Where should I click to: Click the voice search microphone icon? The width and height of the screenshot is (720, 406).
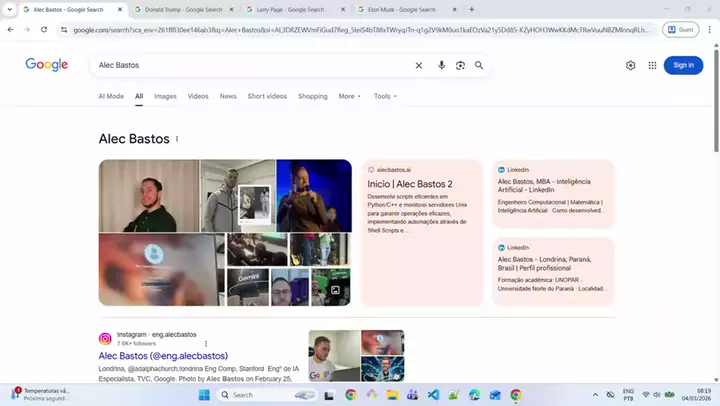[x=441, y=65]
